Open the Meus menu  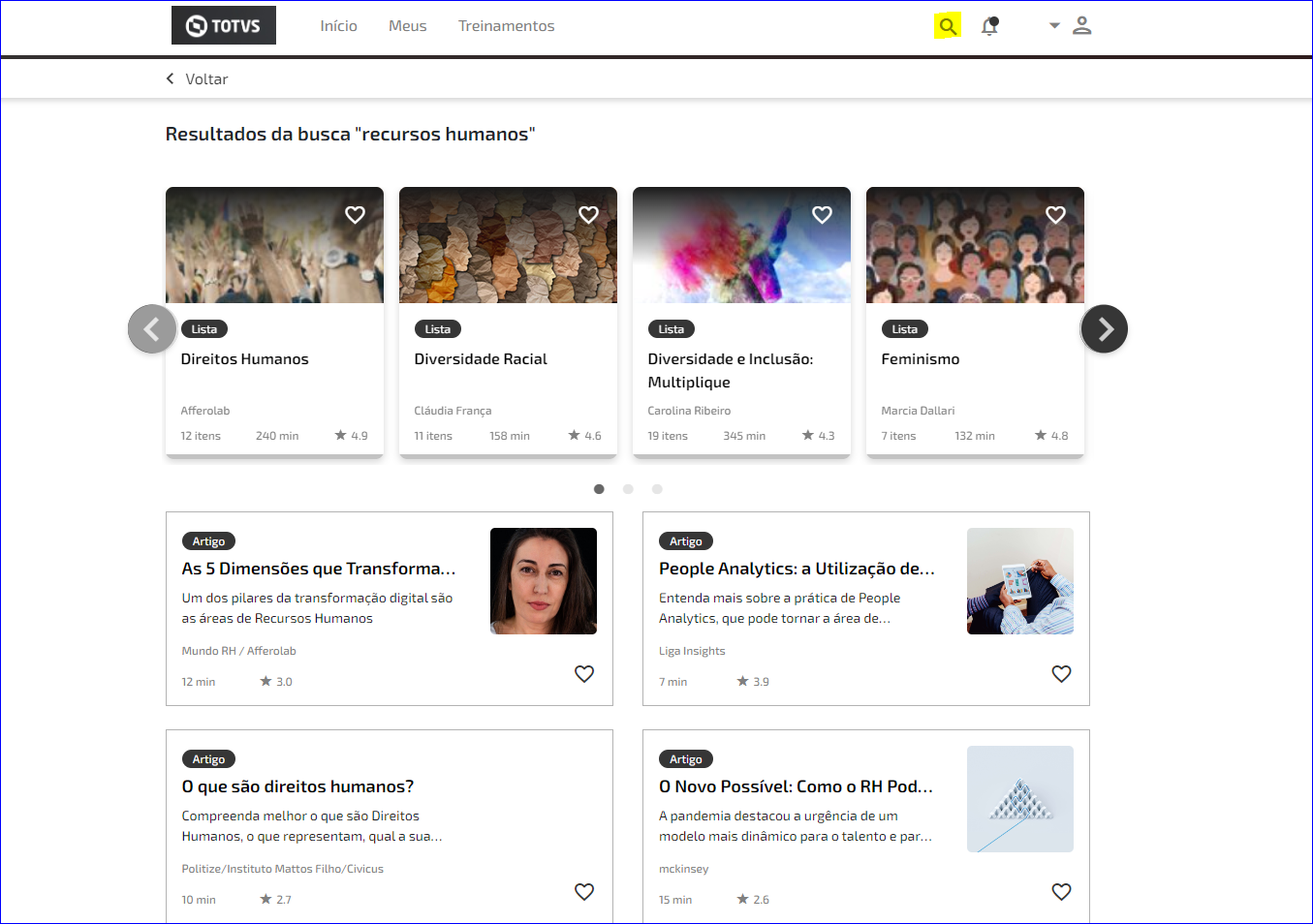[408, 26]
